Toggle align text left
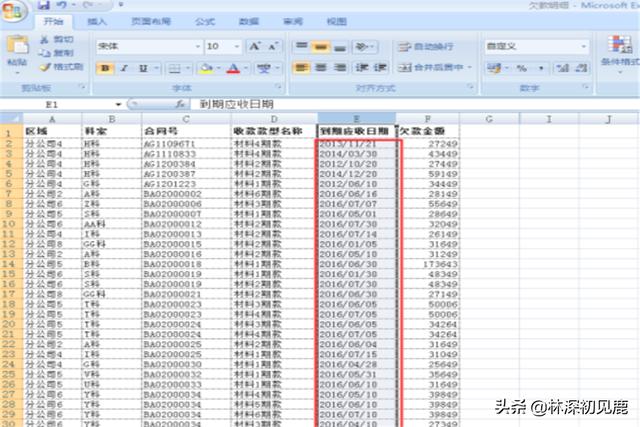The image size is (640, 427). pos(302,67)
